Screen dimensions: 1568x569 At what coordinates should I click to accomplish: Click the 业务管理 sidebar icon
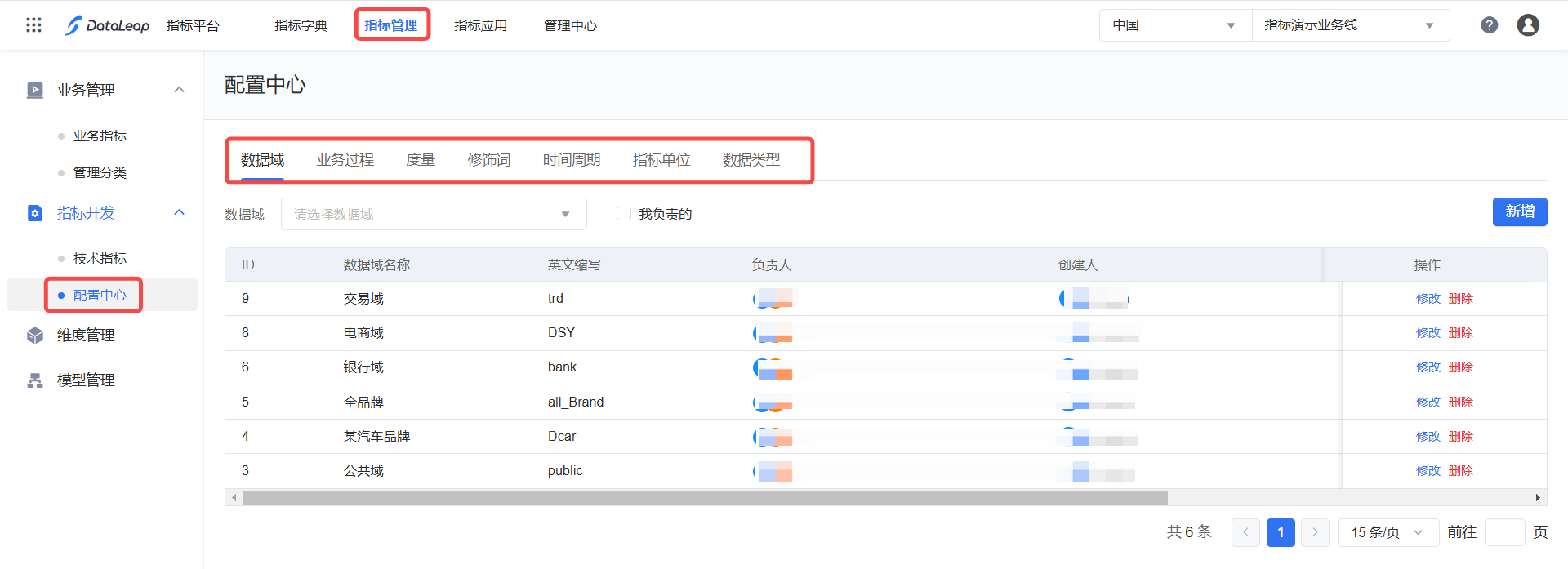(x=35, y=91)
